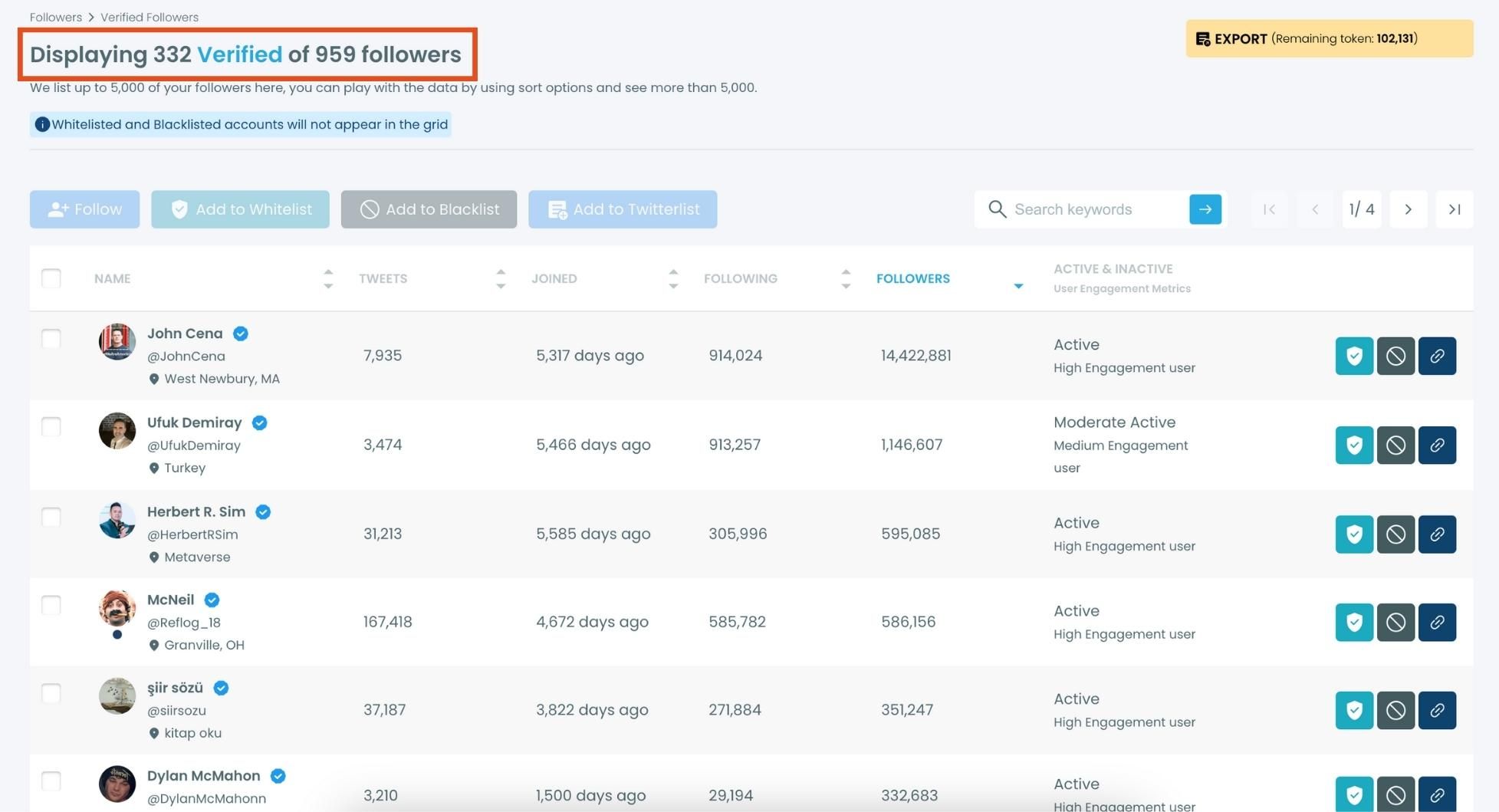The height and width of the screenshot is (812, 1499).
Task: Sort Joined column descending via down arrow
Action: click(672, 285)
